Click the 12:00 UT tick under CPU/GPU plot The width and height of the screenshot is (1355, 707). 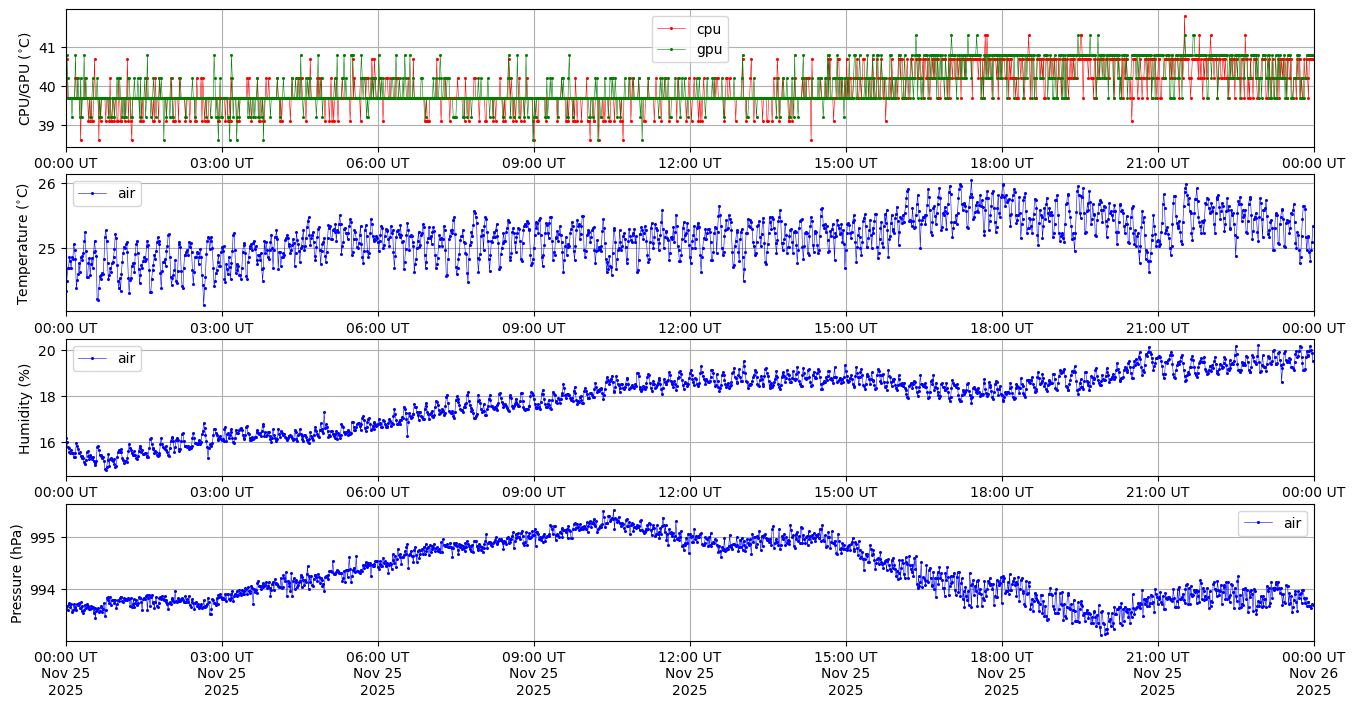click(690, 163)
